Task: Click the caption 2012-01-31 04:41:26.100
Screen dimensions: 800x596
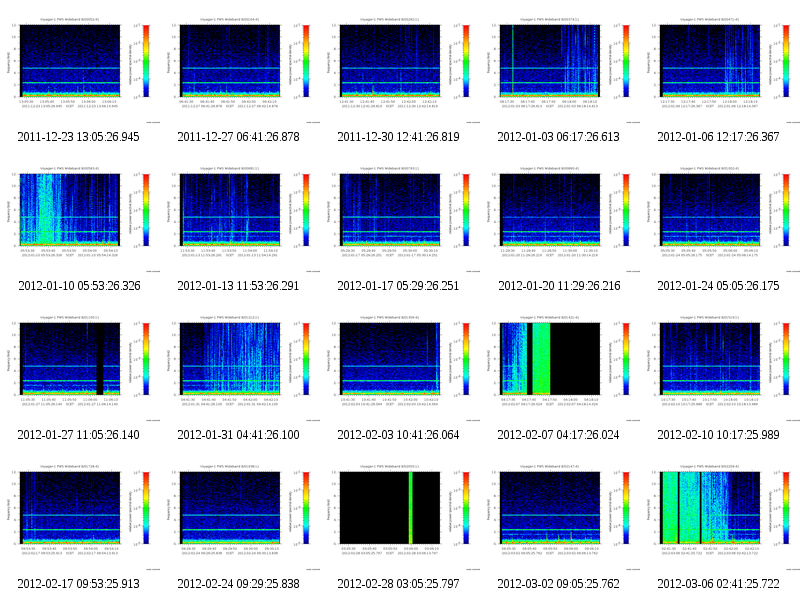Action: point(238,435)
